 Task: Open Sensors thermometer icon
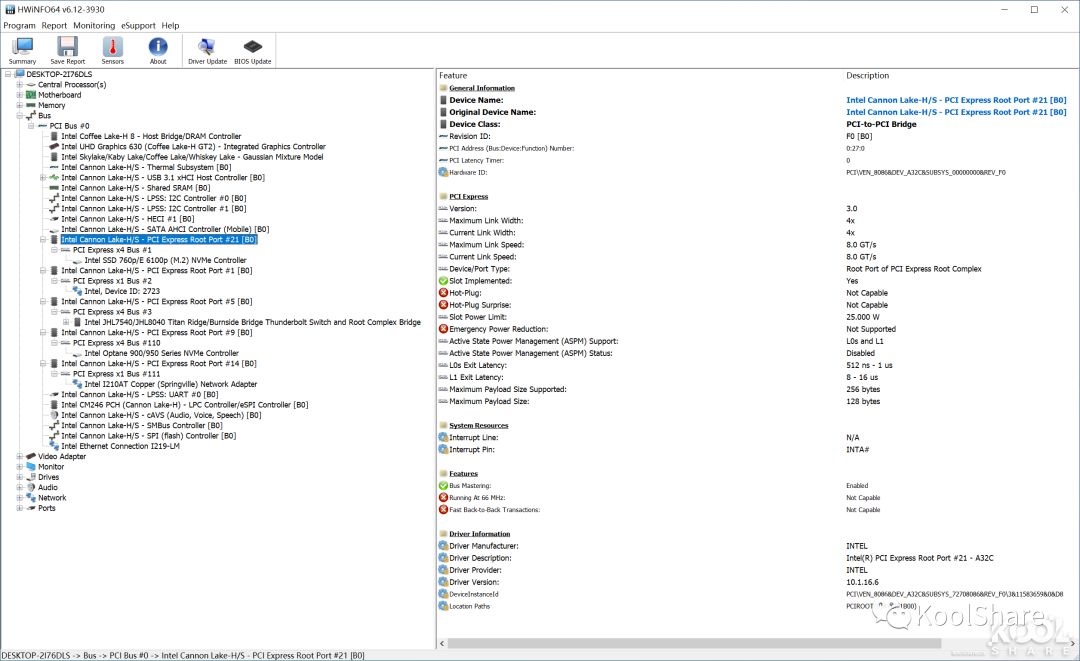point(113,50)
